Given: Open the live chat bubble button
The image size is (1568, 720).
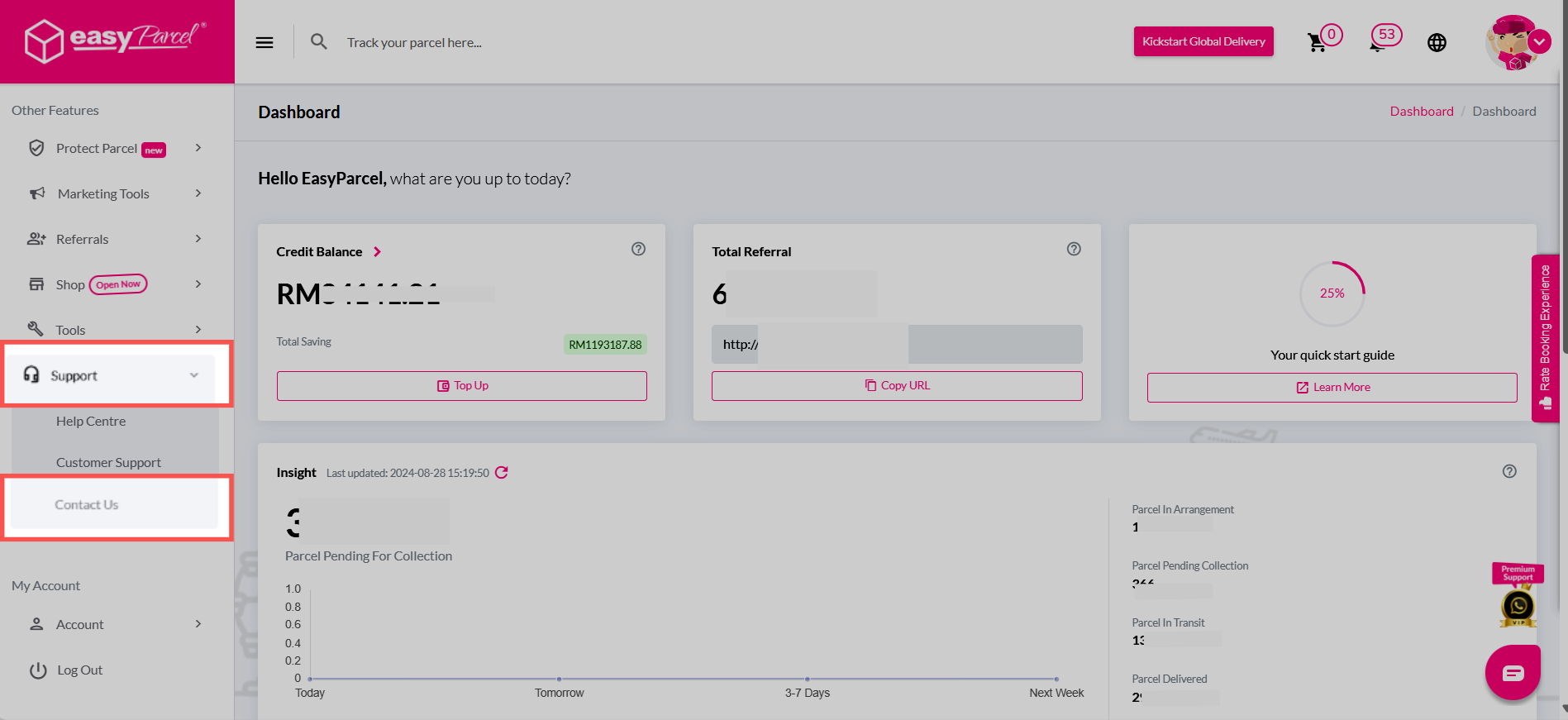Looking at the screenshot, I should (1513, 673).
